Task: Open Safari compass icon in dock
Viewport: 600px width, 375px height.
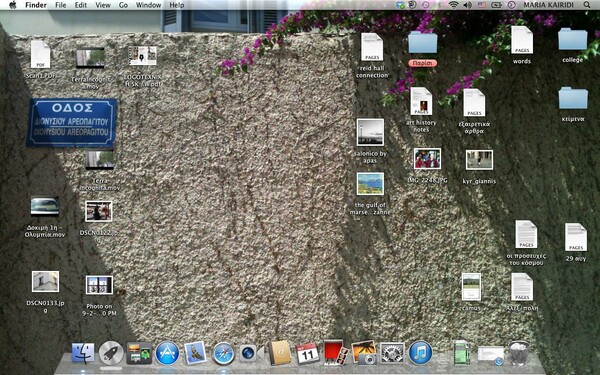Action: click(x=223, y=353)
